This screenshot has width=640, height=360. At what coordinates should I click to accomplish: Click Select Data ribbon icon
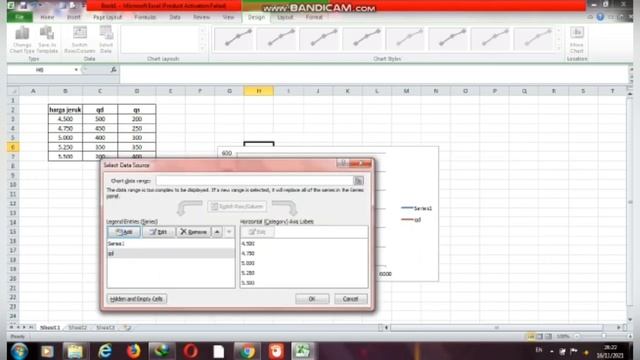[x=106, y=40]
